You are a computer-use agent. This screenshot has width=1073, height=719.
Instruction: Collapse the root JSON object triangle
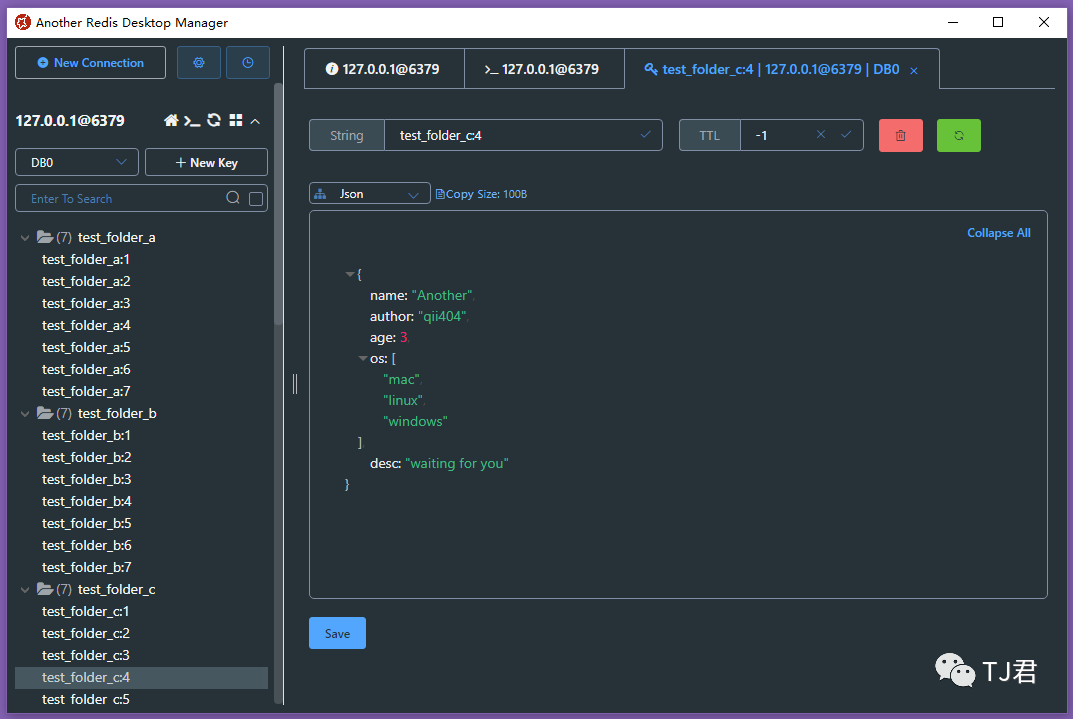[350, 274]
